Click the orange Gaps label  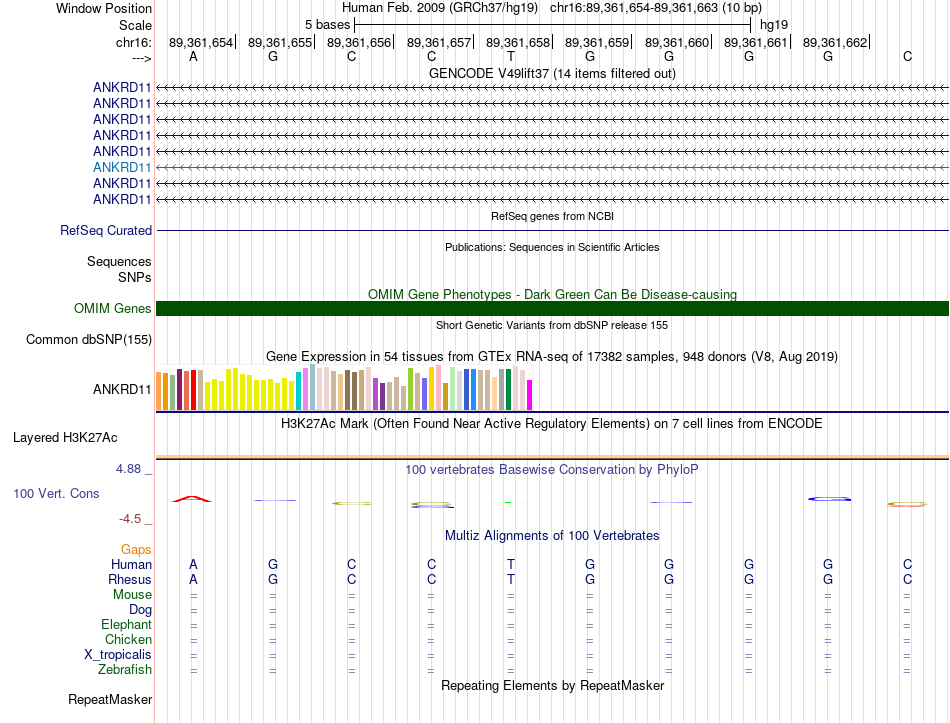pos(136,550)
